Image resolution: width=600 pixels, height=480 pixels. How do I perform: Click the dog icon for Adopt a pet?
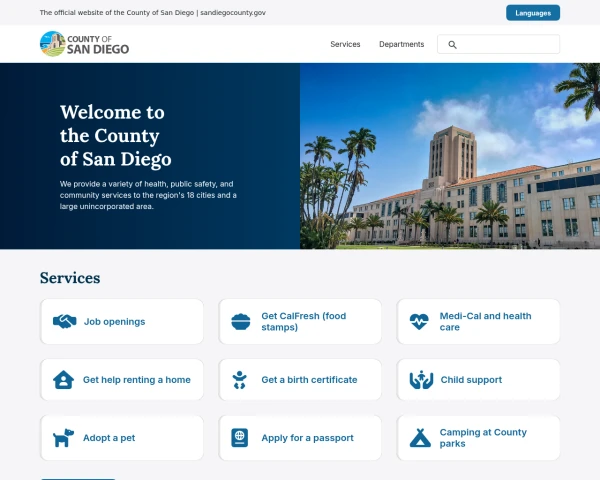[64, 438]
